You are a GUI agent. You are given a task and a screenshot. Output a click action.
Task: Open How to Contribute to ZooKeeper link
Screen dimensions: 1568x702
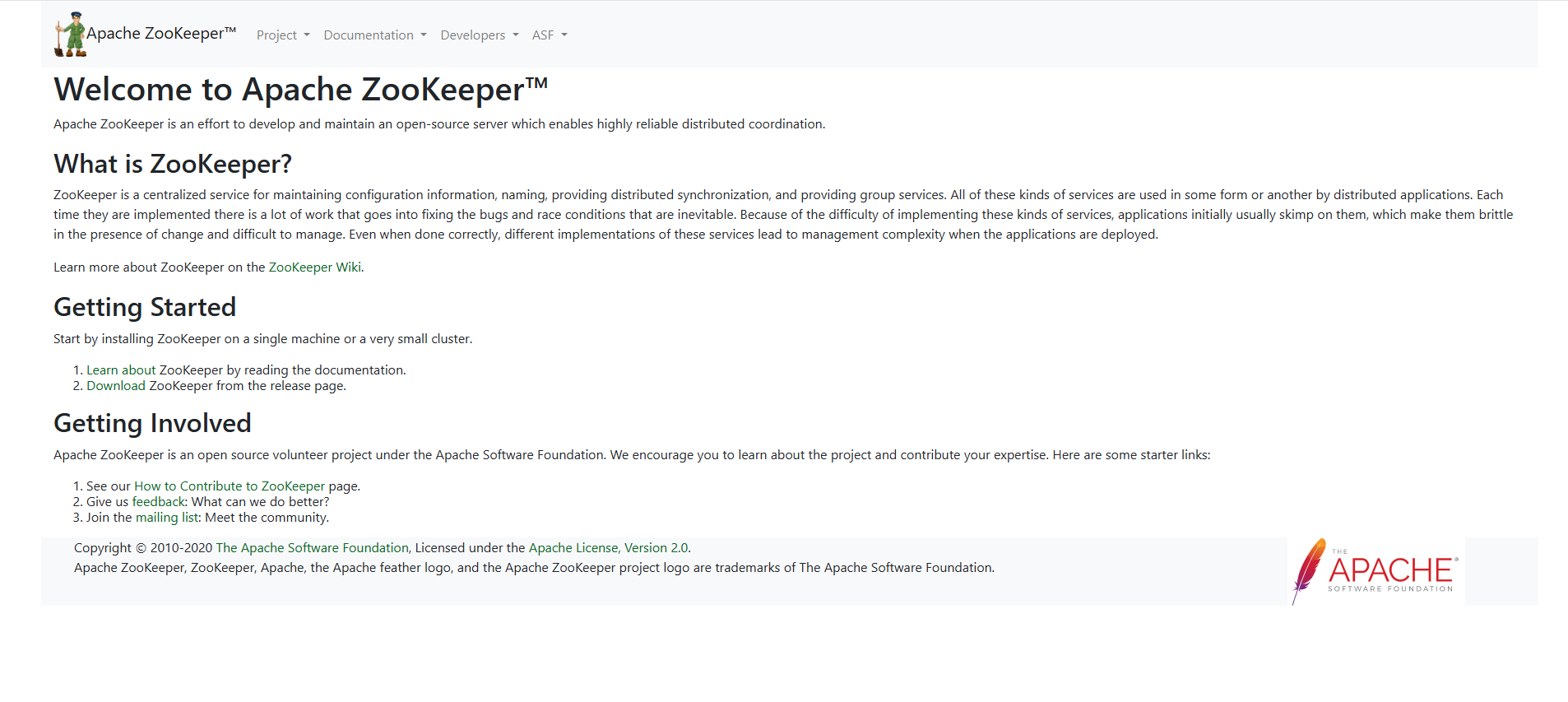tap(230, 486)
